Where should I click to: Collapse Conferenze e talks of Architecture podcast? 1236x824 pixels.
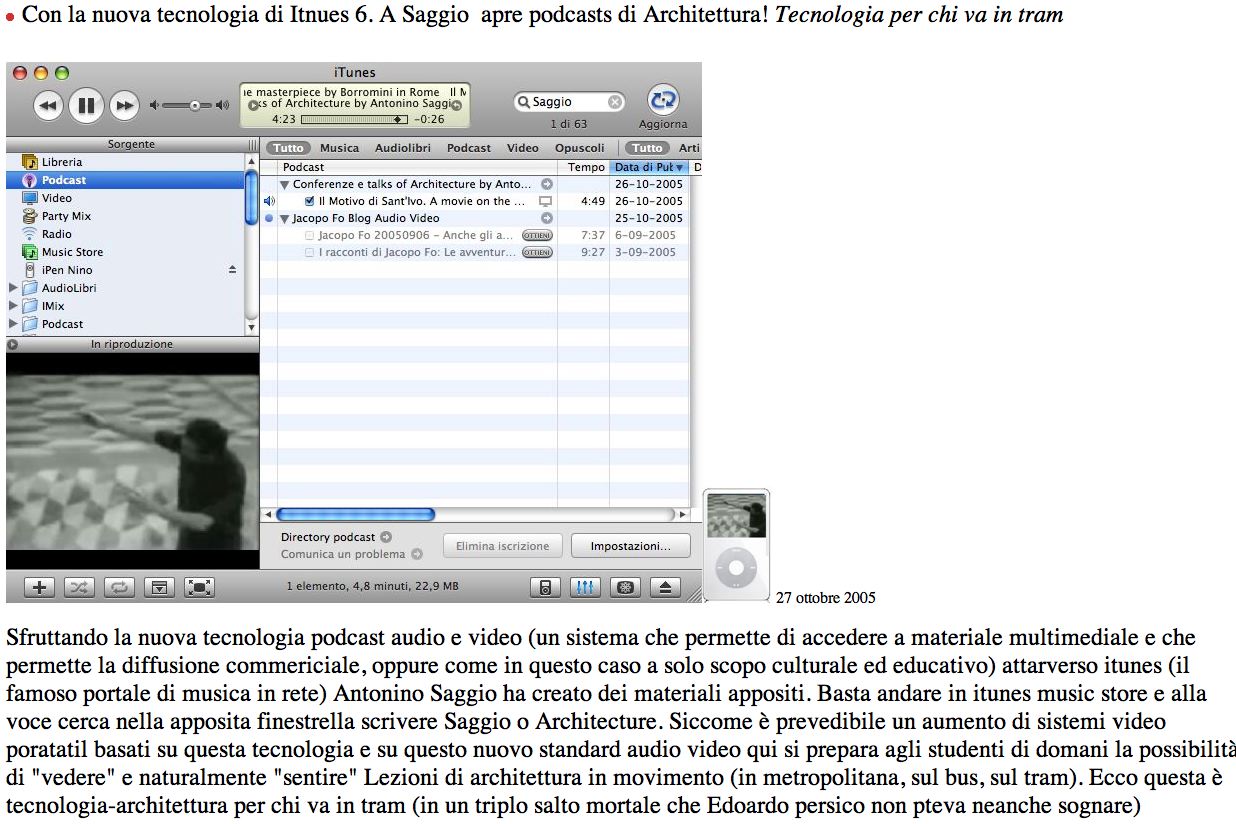point(285,185)
